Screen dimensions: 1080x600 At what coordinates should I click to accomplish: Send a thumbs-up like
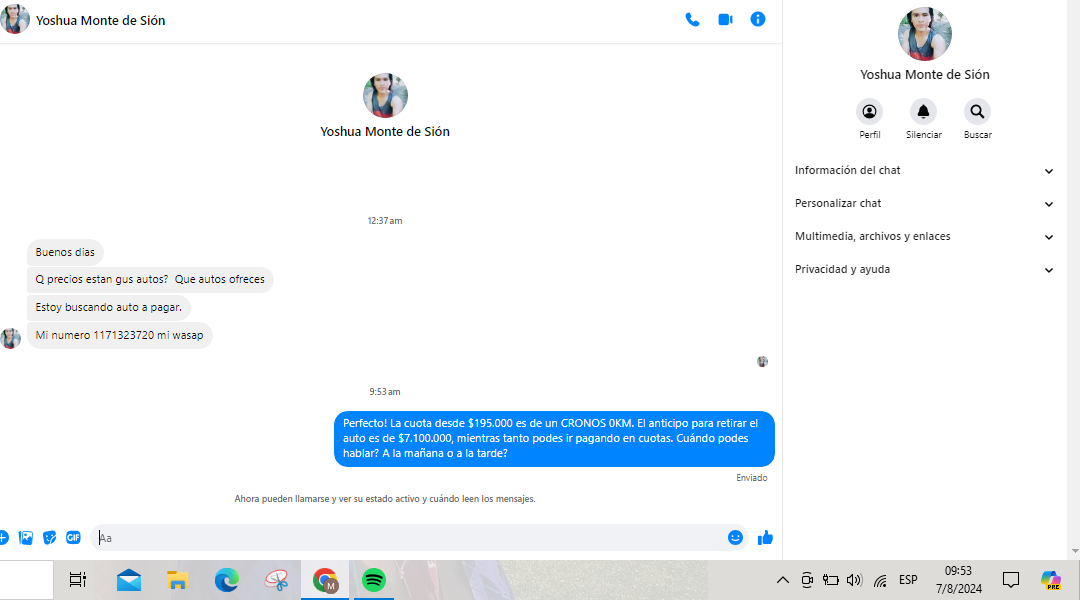[x=765, y=537]
